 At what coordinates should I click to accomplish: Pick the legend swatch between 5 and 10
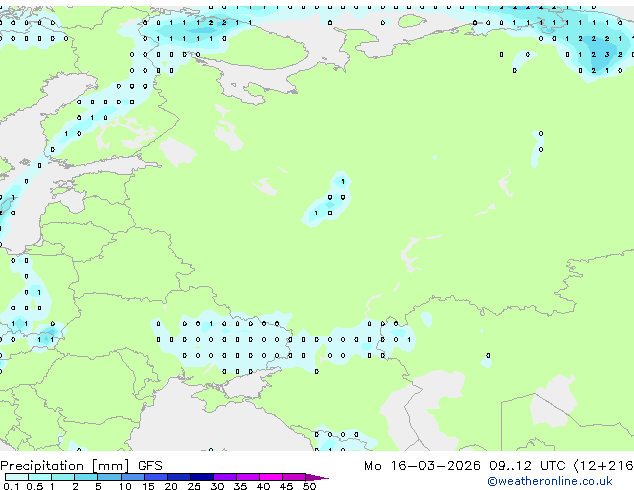click(x=109, y=477)
